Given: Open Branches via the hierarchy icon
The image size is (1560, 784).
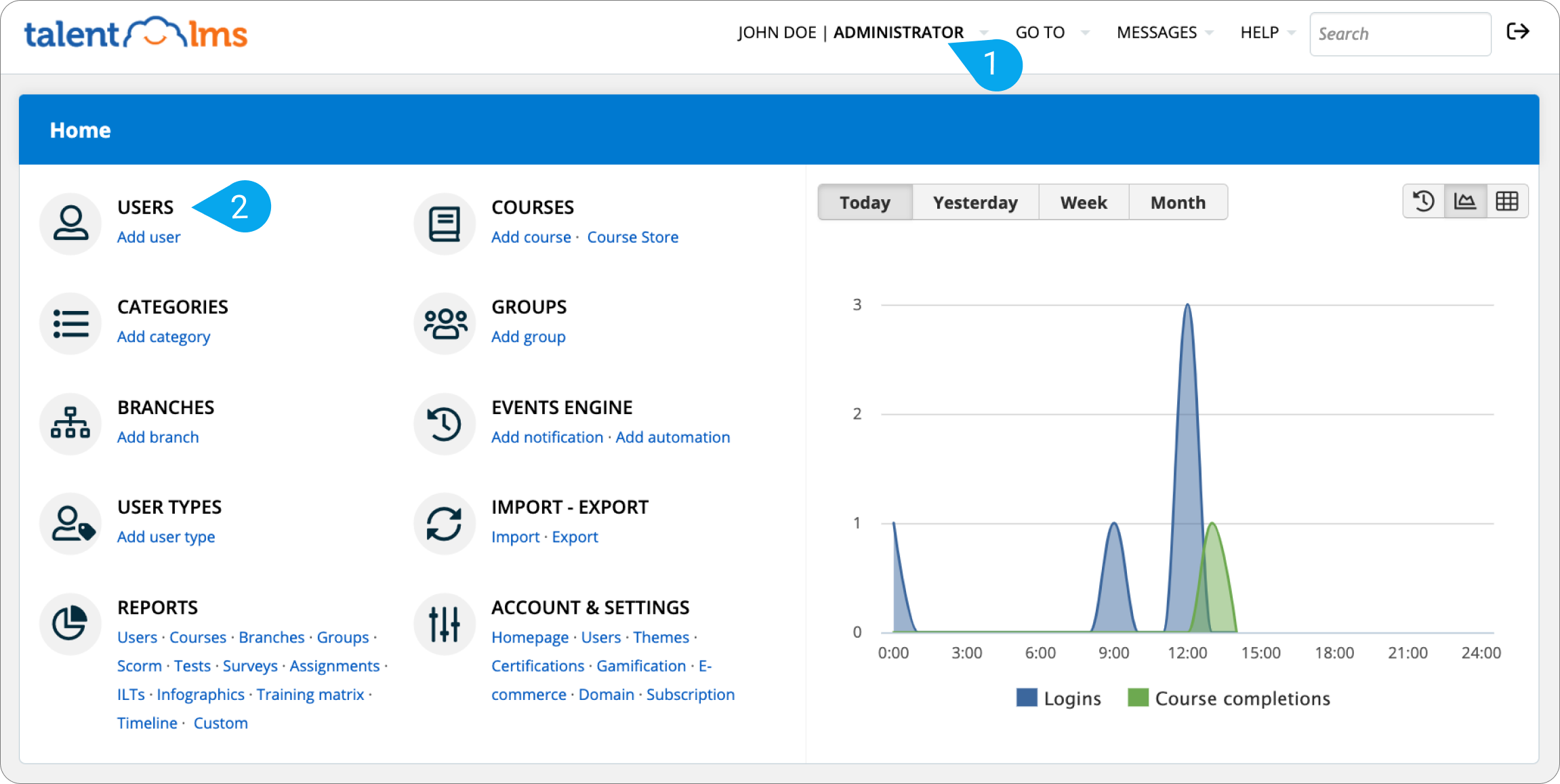Looking at the screenshot, I should pos(70,424).
